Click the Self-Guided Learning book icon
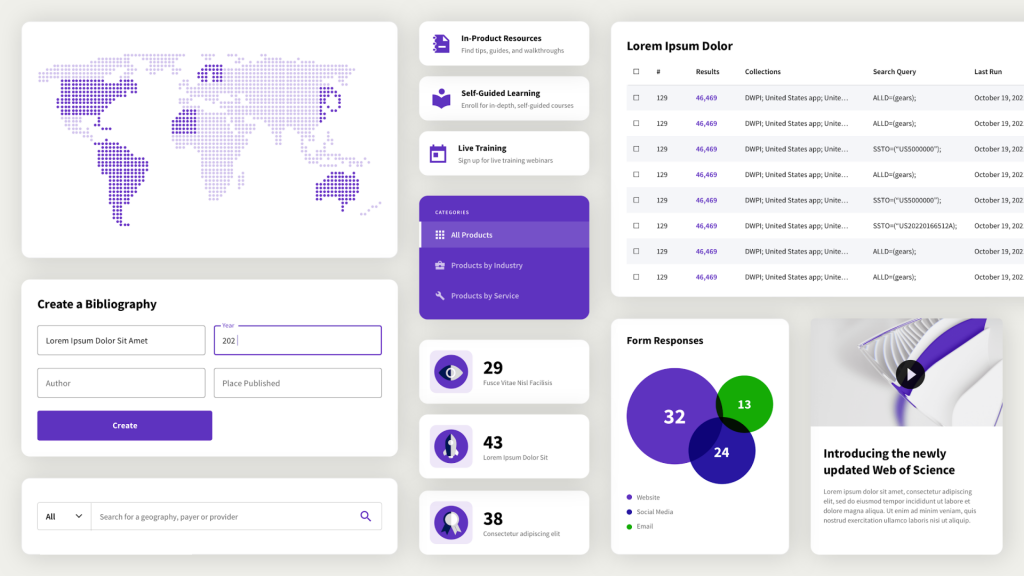Screen dimensions: 1024x576 [x=440, y=99]
